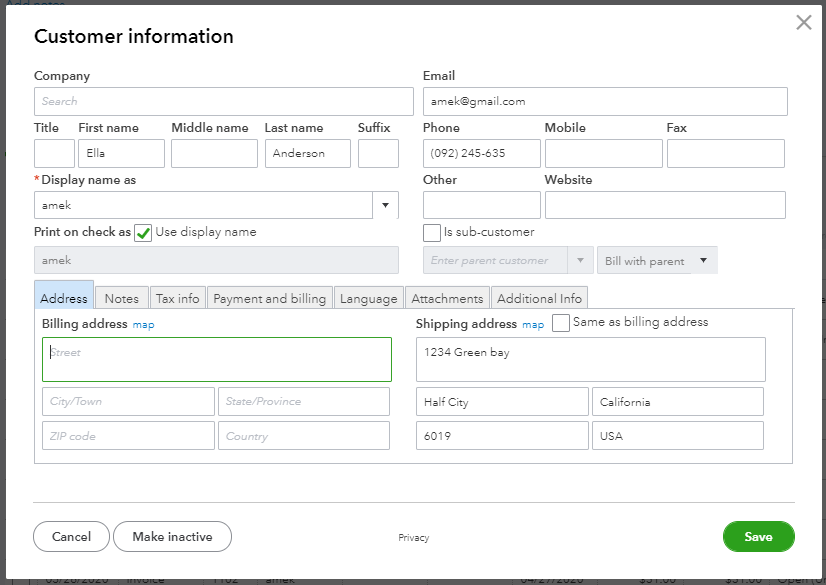Go to Payment and billing tab
The height and width of the screenshot is (585, 826).
point(269,298)
